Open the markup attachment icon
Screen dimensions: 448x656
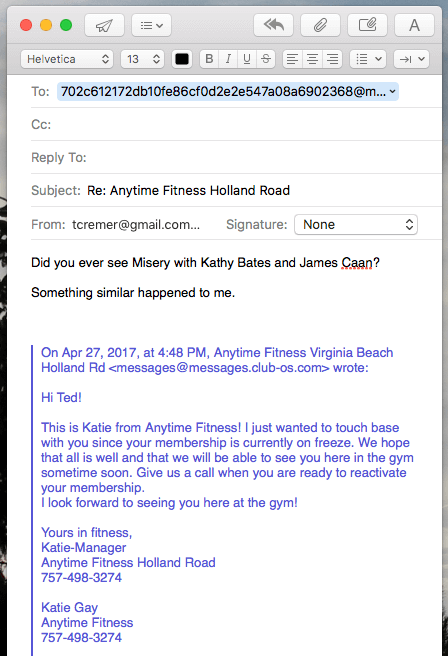pos(367,26)
